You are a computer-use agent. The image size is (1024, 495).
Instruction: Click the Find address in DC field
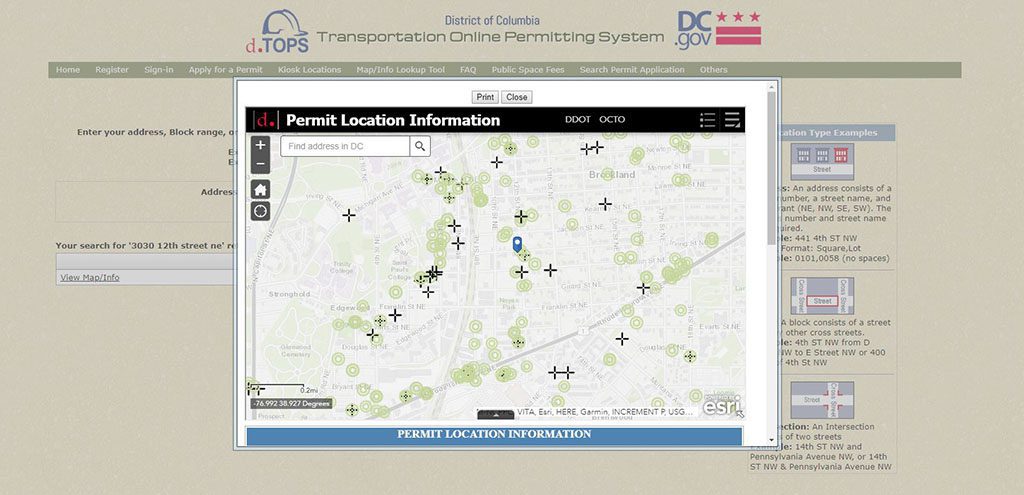(x=345, y=146)
